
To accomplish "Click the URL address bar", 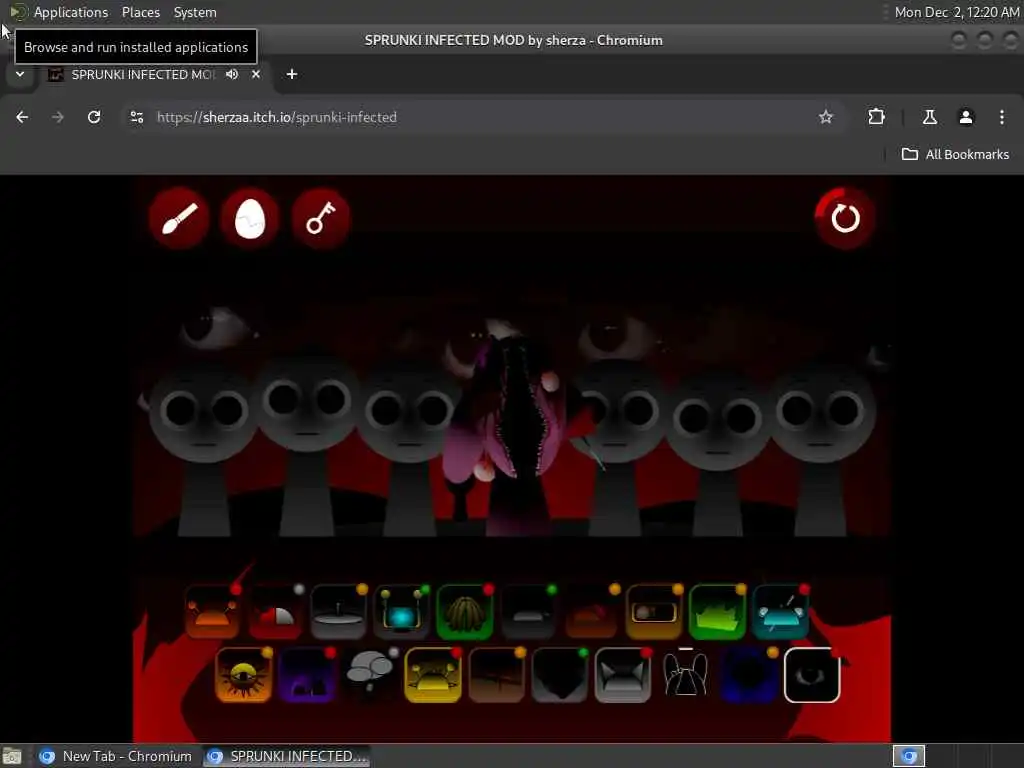I will coord(483,117).
